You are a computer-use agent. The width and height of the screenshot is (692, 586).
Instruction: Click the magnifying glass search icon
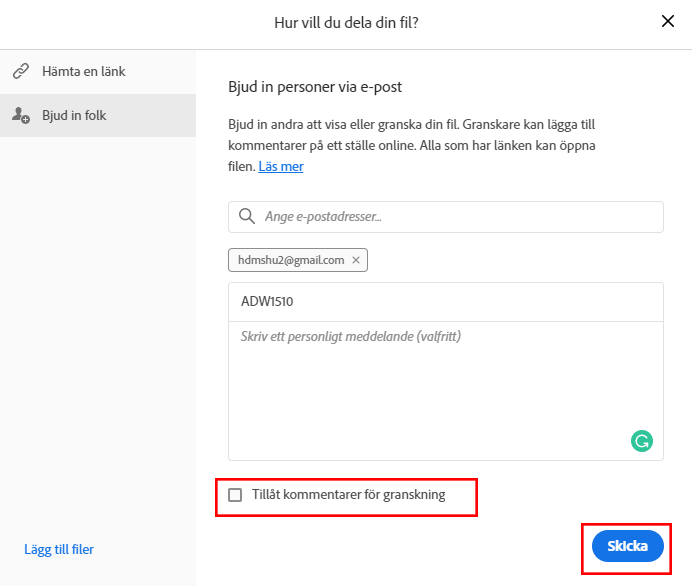coord(246,217)
